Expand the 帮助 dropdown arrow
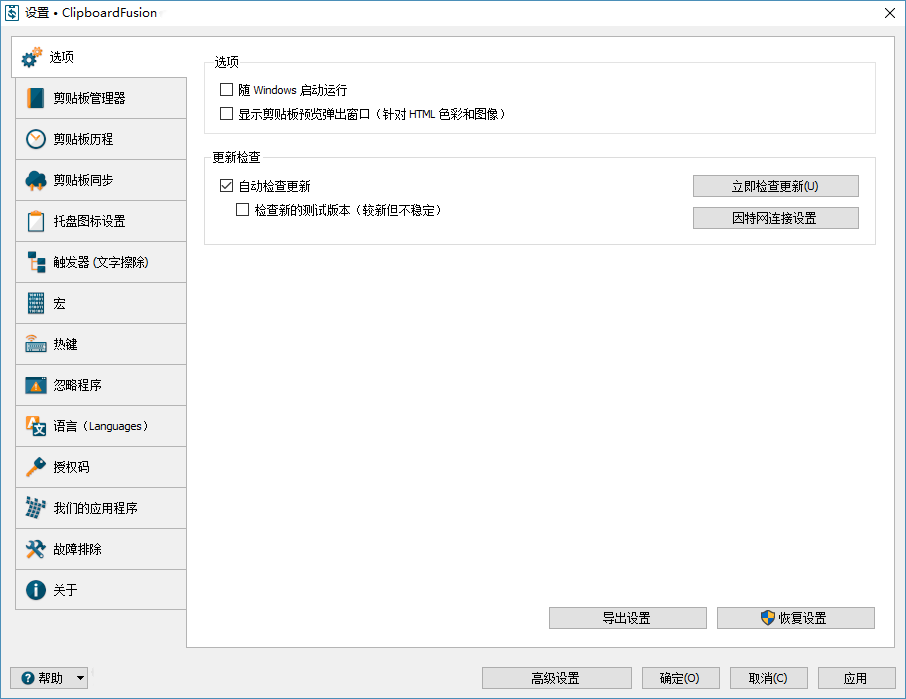This screenshot has width=906, height=699. pyautogui.click(x=80, y=678)
